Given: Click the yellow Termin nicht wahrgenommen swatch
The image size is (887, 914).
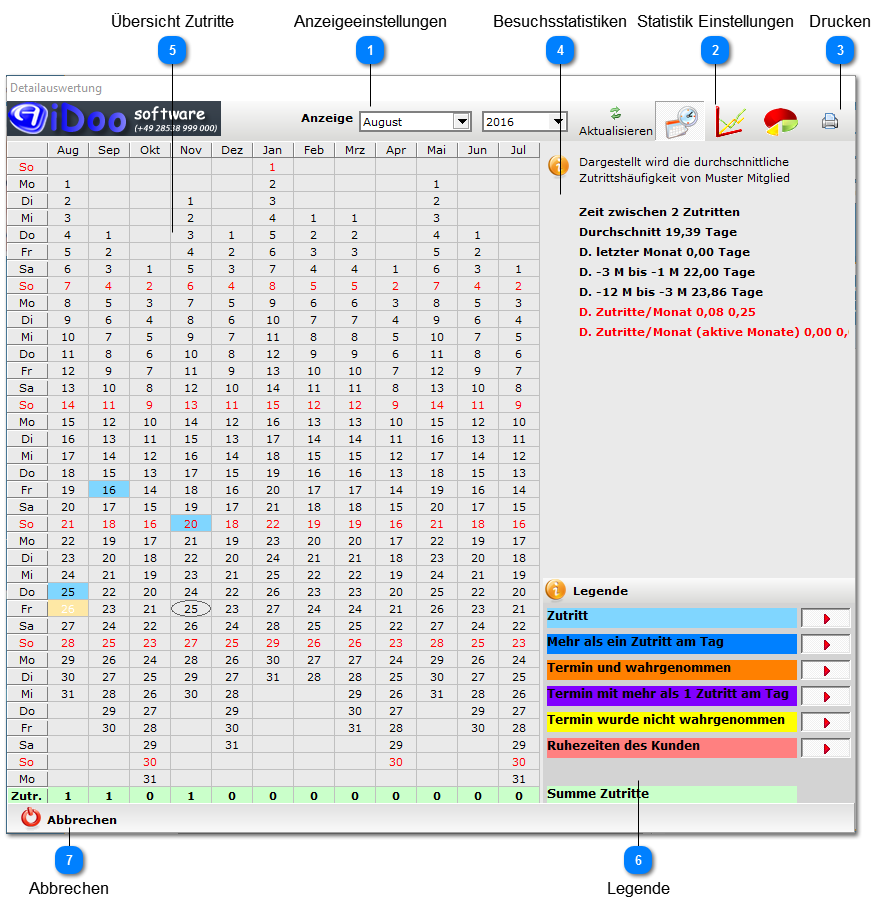Looking at the screenshot, I should (x=671, y=722).
